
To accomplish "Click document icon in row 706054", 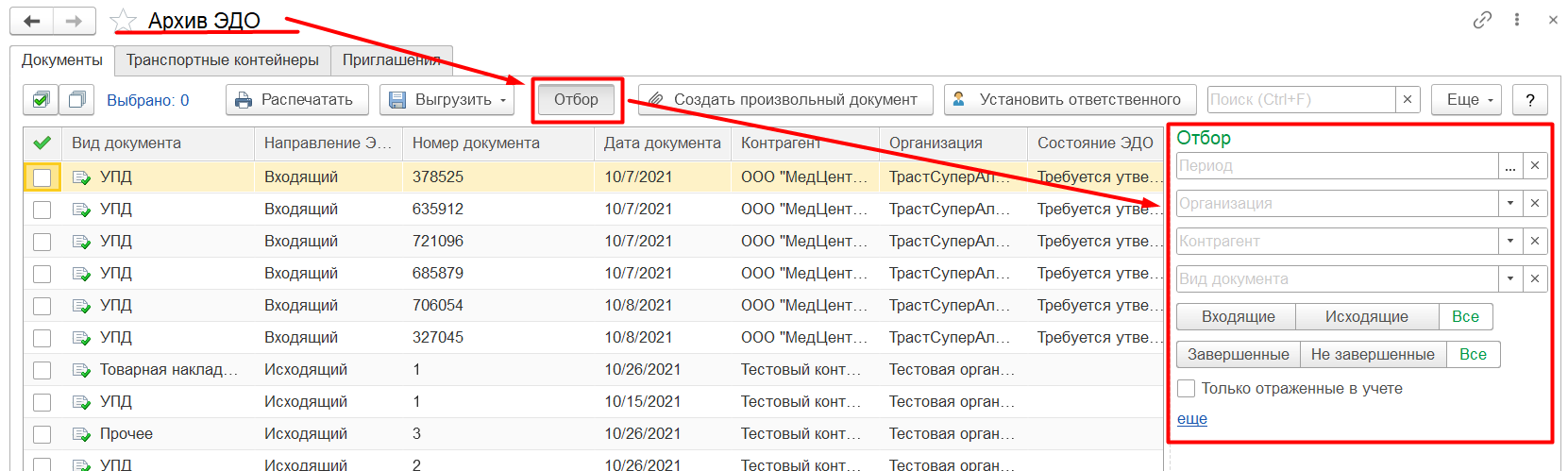I will (x=82, y=306).
